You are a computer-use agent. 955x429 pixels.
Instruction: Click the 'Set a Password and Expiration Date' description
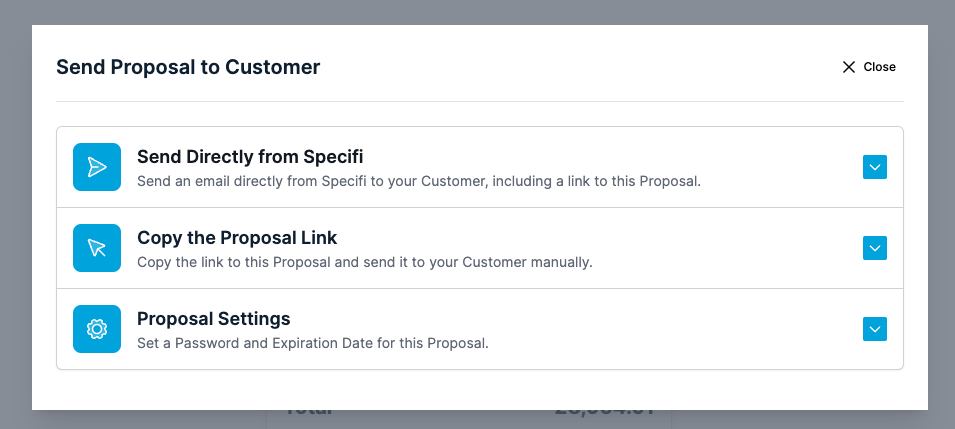pyautogui.click(x=313, y=344)
